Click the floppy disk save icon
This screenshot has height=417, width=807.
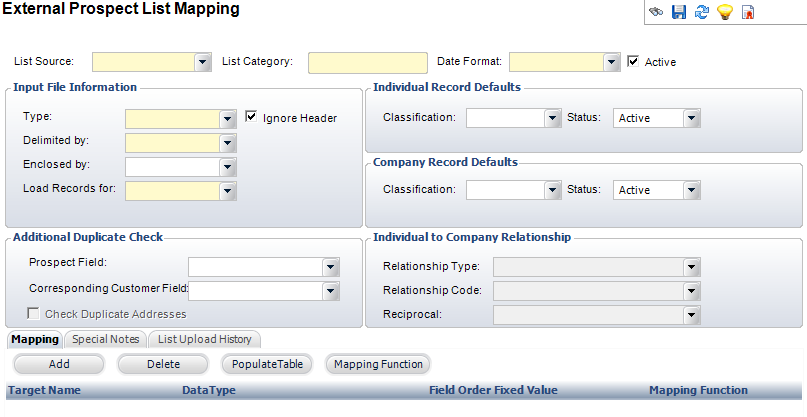679,12
